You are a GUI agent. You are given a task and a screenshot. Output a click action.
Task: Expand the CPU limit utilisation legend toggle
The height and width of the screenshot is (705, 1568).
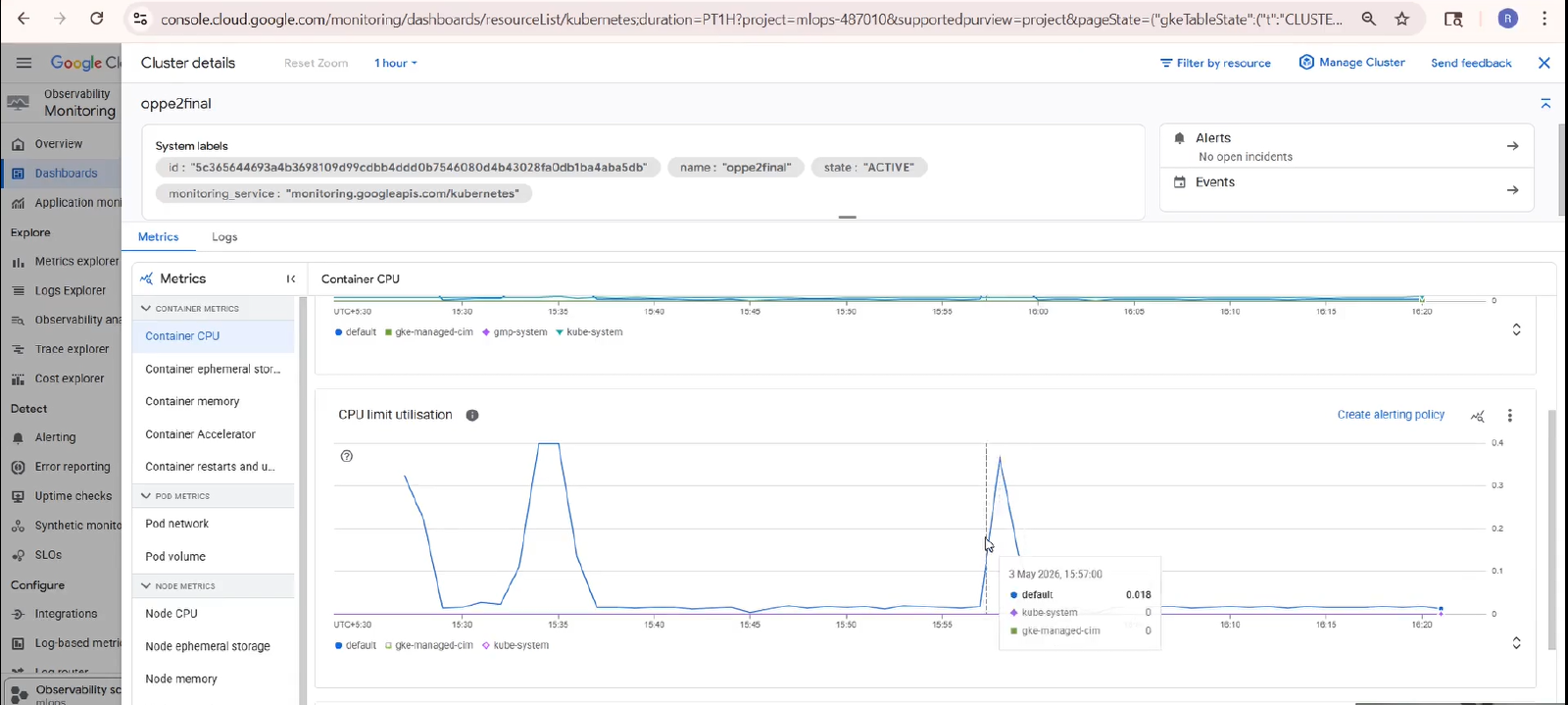[1516, 643]
